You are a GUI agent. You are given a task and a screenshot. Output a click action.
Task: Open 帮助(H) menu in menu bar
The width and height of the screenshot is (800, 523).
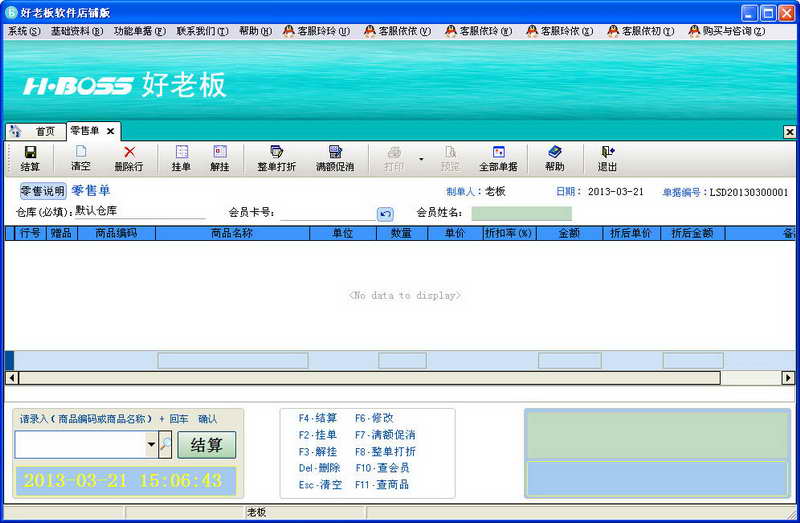(256, 31)
